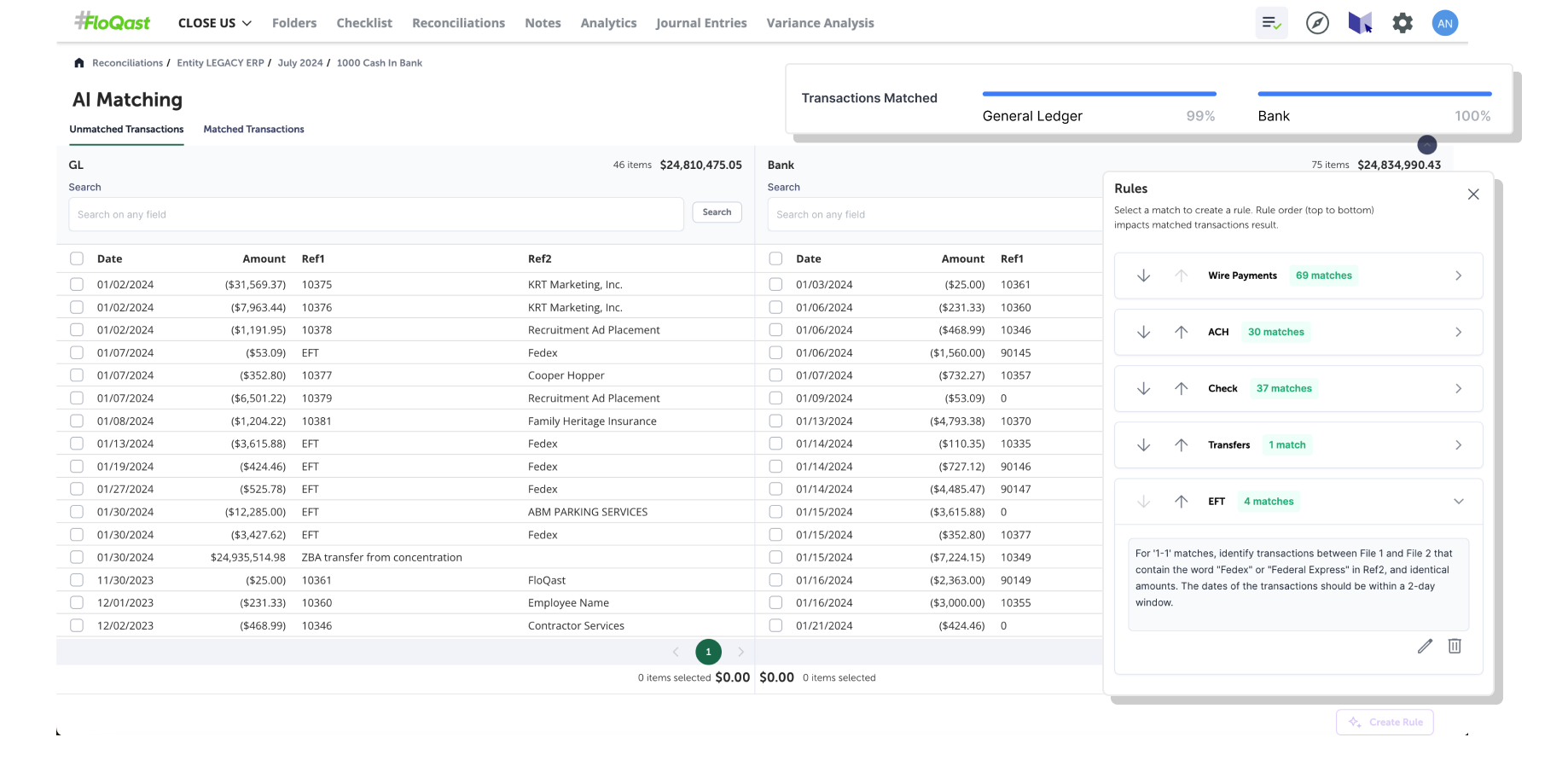Collapse the EFT rule
Viewport: 1568px width, 778px height.
click(1458, 502)
